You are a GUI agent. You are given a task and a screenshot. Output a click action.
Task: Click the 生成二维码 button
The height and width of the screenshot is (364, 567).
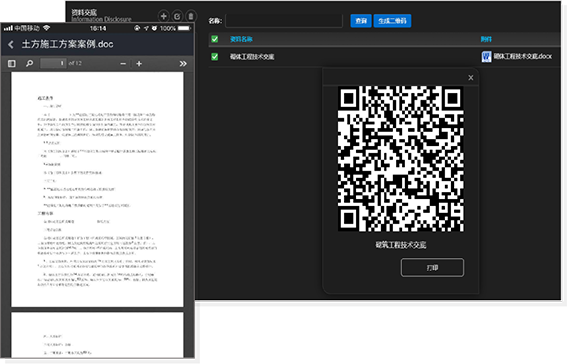(x=392, y=21)
